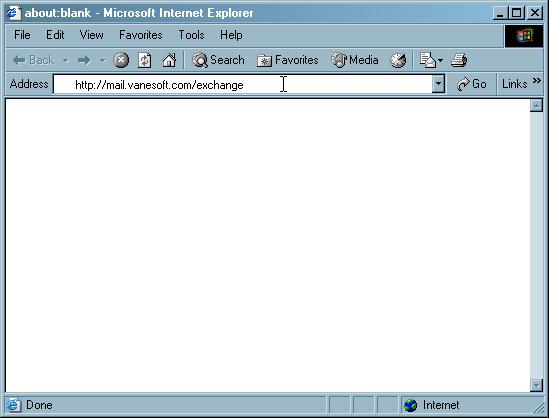
Task: Open the Favorites menu
Action: point(140,35)
